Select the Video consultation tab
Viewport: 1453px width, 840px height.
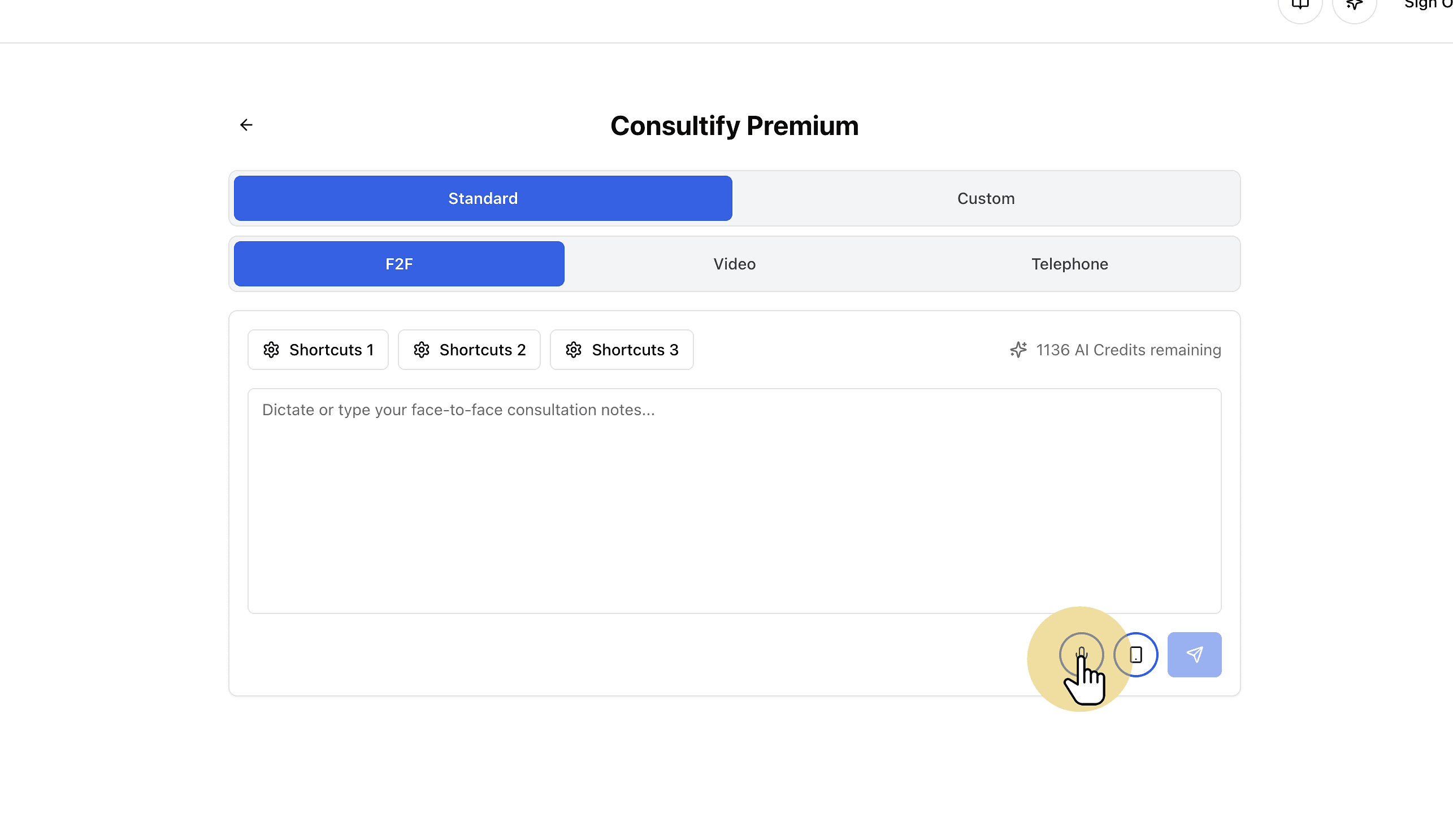(735, 264)
